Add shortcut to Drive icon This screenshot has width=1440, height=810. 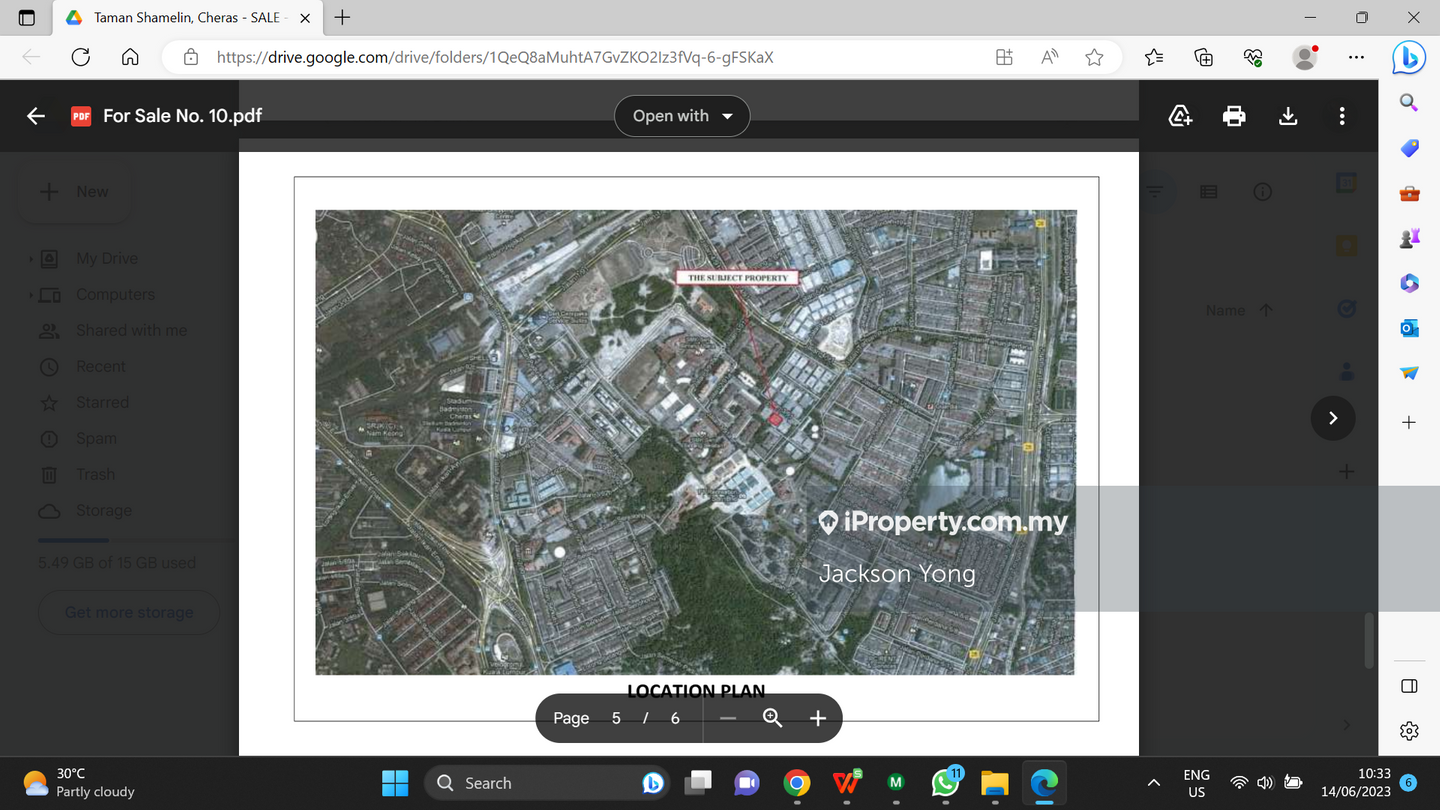(x=1180, y=116)
